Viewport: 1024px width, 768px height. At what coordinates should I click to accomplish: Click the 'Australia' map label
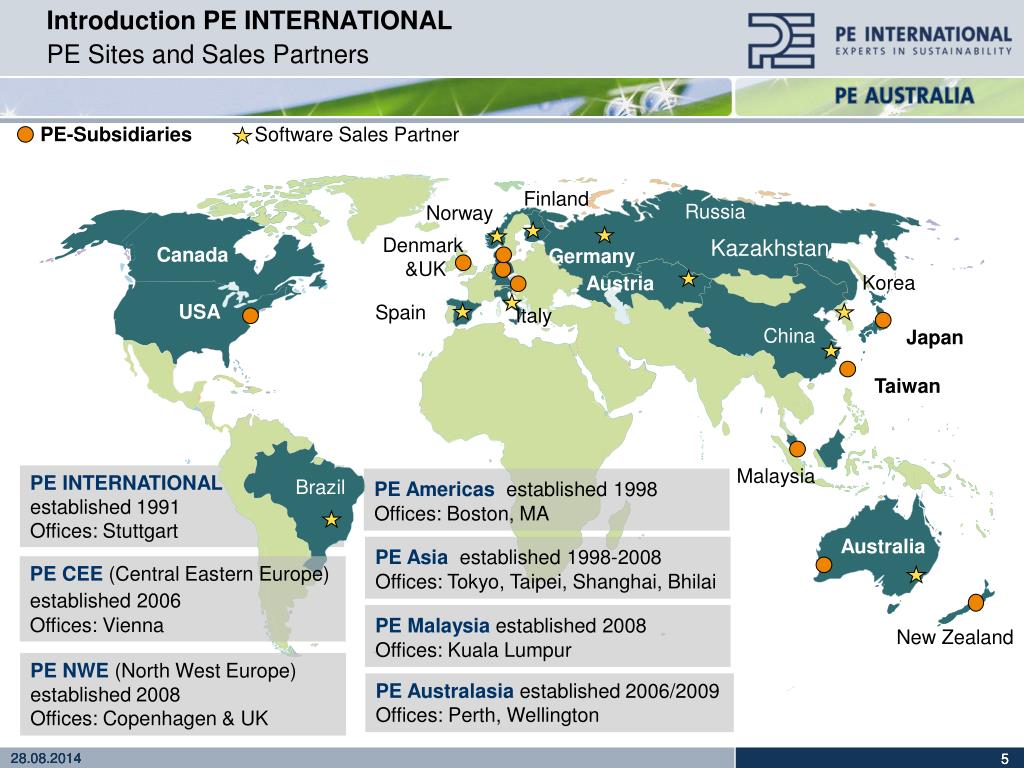tap(883, 547)
